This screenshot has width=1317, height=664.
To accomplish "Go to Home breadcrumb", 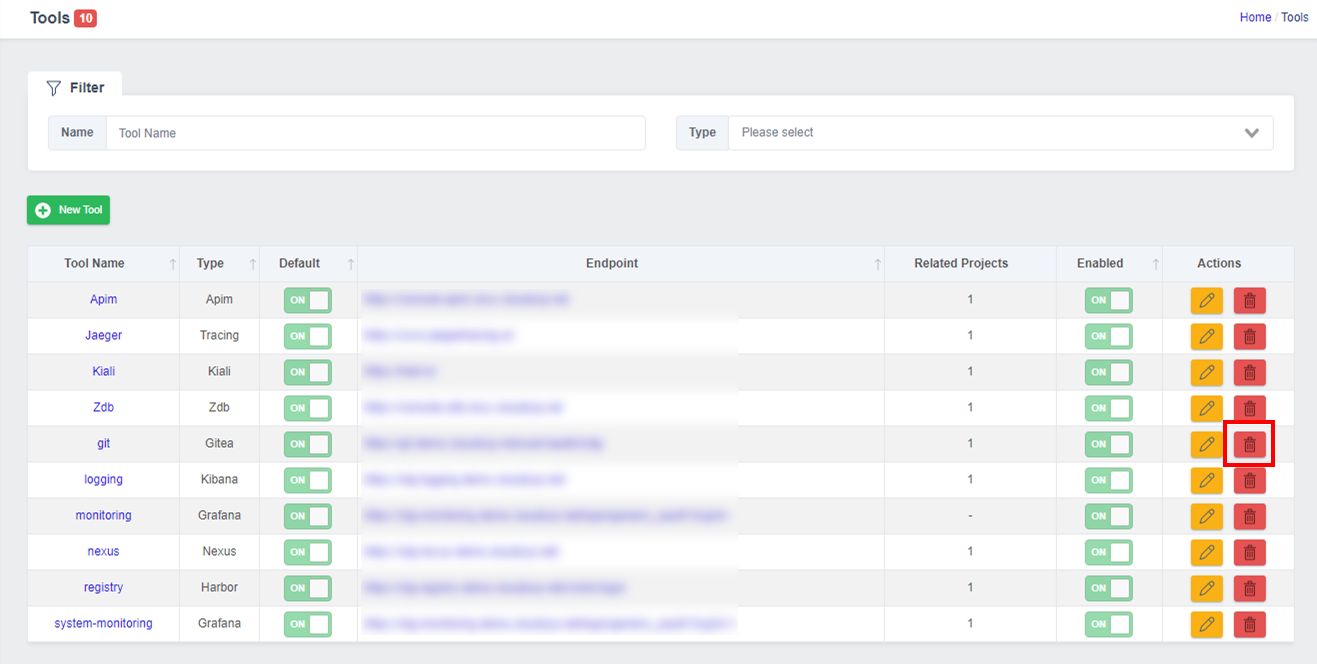I will (1255, 17).
